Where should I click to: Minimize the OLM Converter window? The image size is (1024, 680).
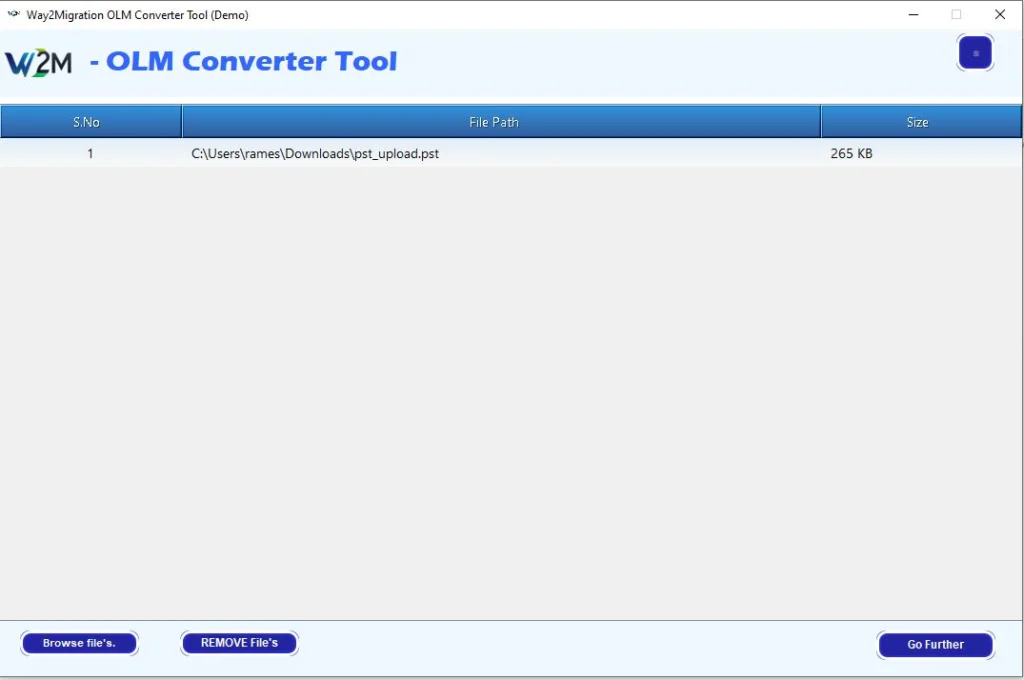913,15
